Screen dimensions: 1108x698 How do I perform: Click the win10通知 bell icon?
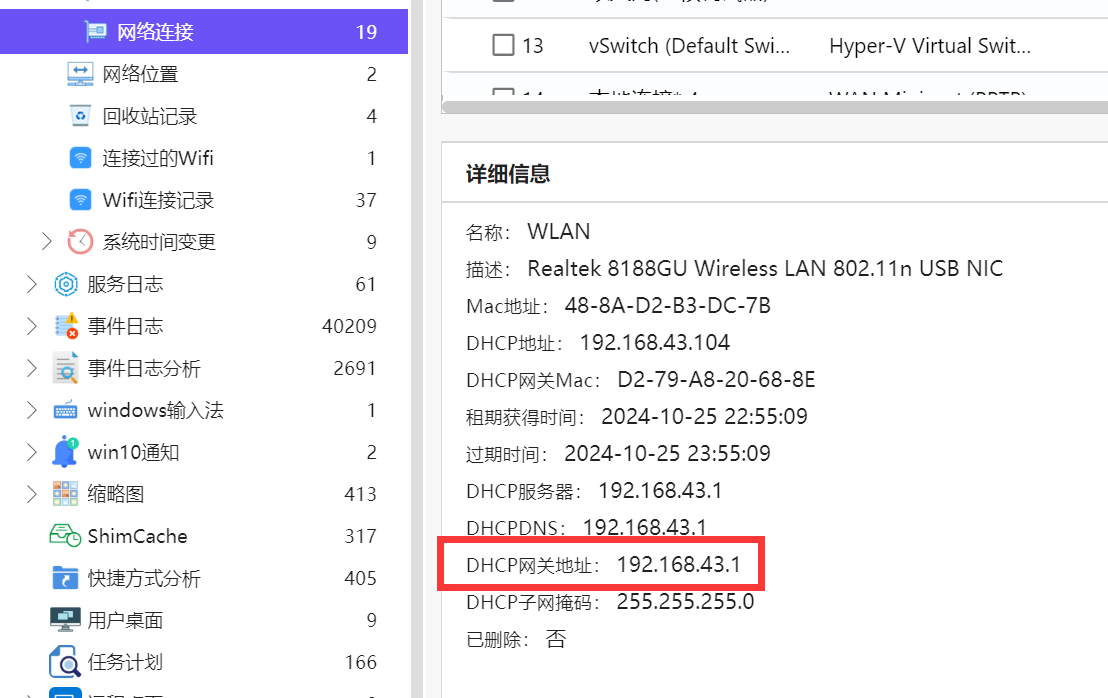(x=65, y=451)
